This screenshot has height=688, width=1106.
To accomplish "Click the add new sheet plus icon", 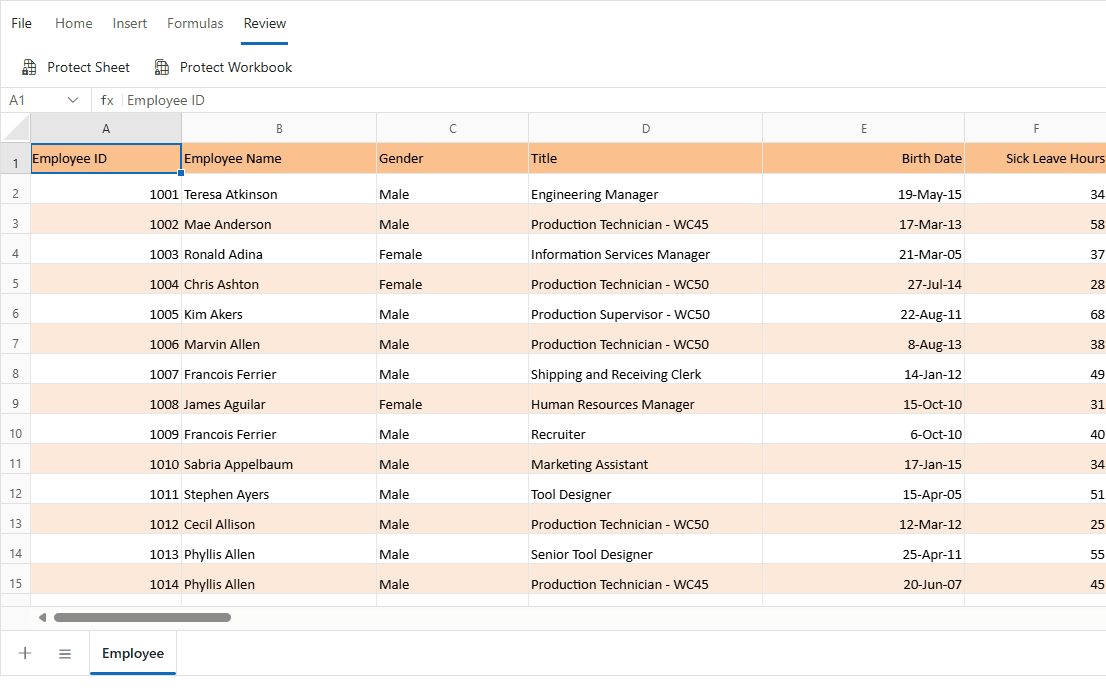I will click(25, 653).
